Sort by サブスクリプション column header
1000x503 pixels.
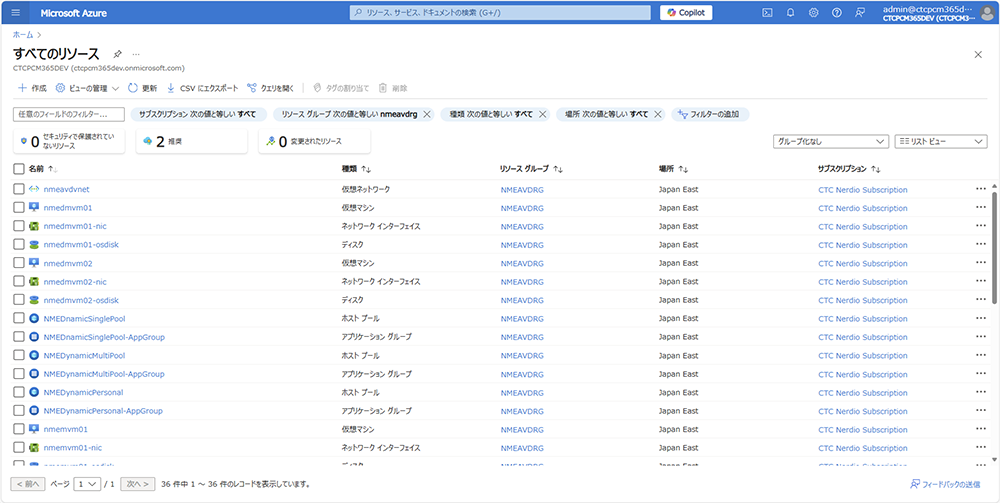tap(849, 169)
